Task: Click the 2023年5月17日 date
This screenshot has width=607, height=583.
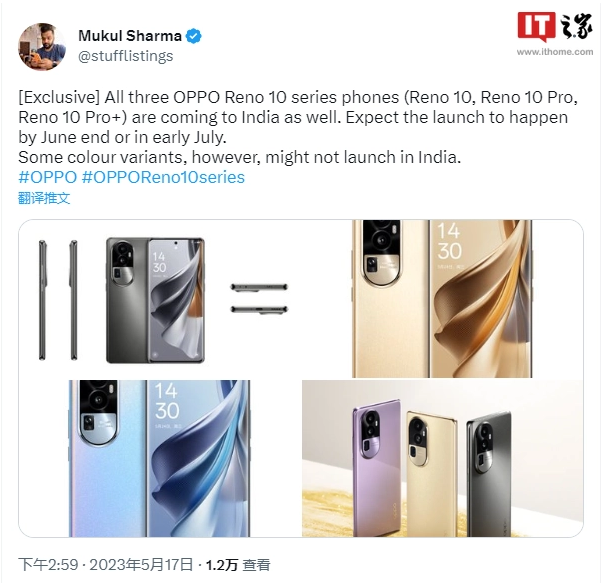Action: coord(141,565)
